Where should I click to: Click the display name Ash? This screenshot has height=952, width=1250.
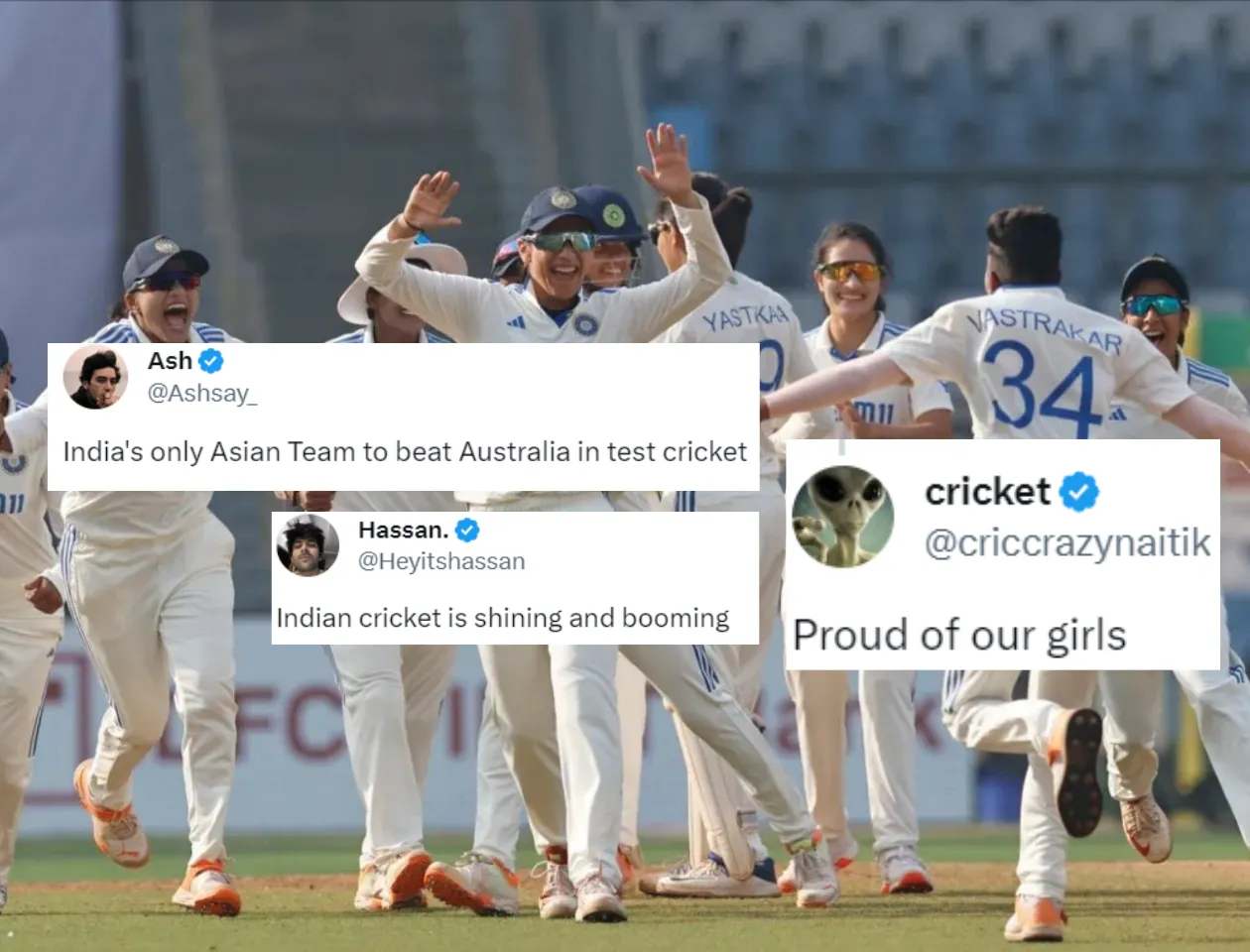[170, 361]
